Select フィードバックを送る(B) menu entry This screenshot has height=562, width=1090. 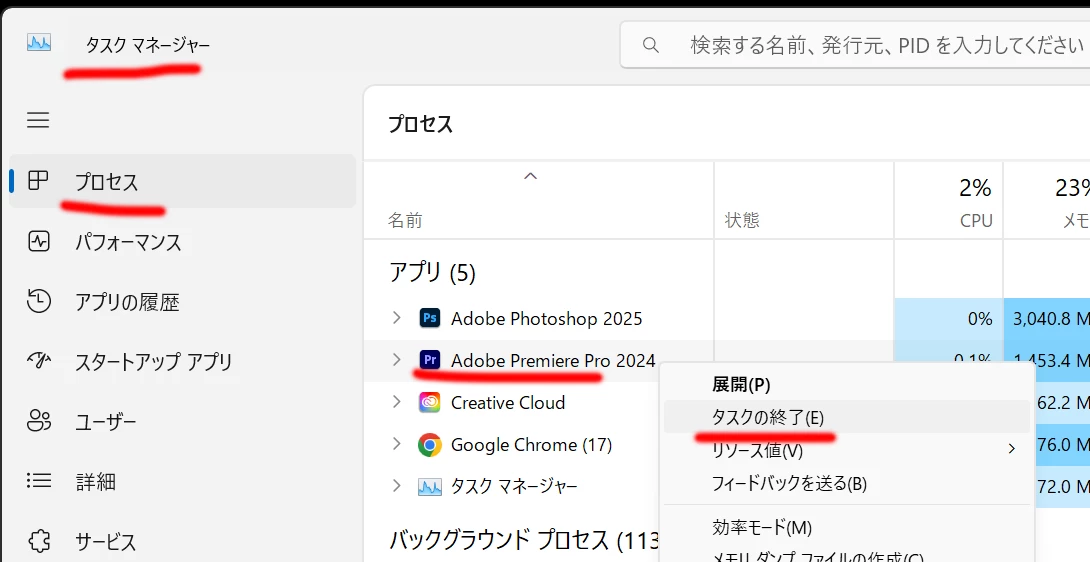(847, 483)
